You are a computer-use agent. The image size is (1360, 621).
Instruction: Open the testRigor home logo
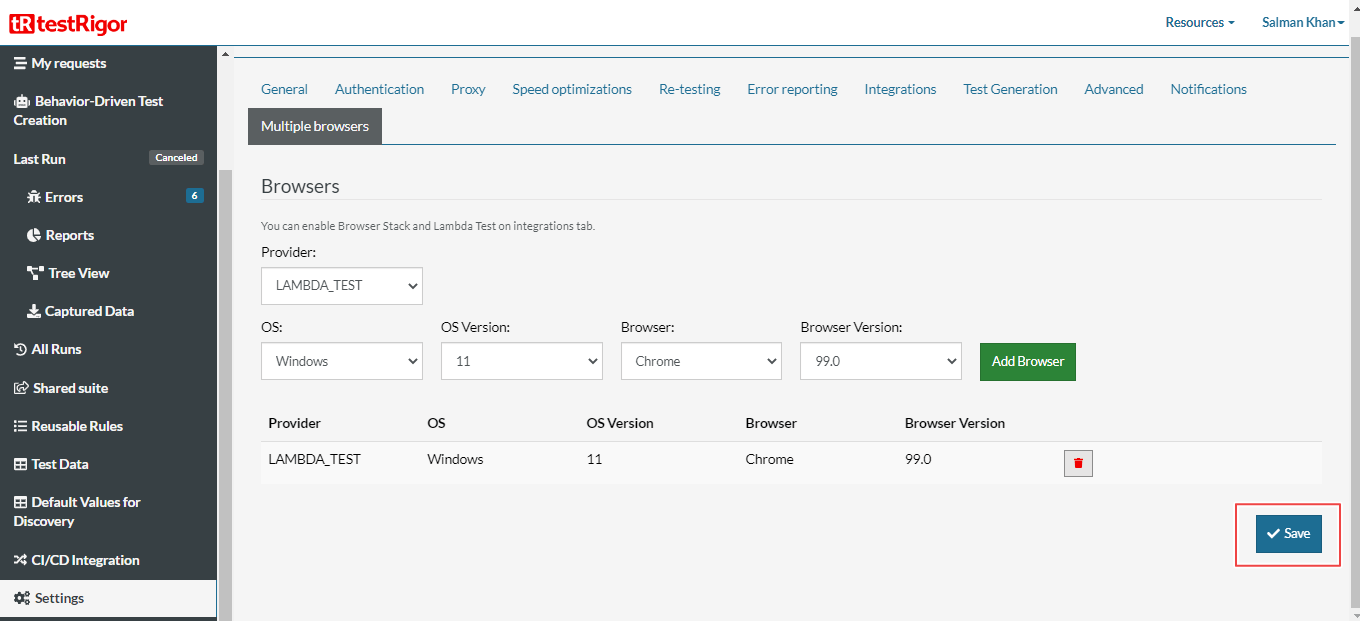point(68,22)
